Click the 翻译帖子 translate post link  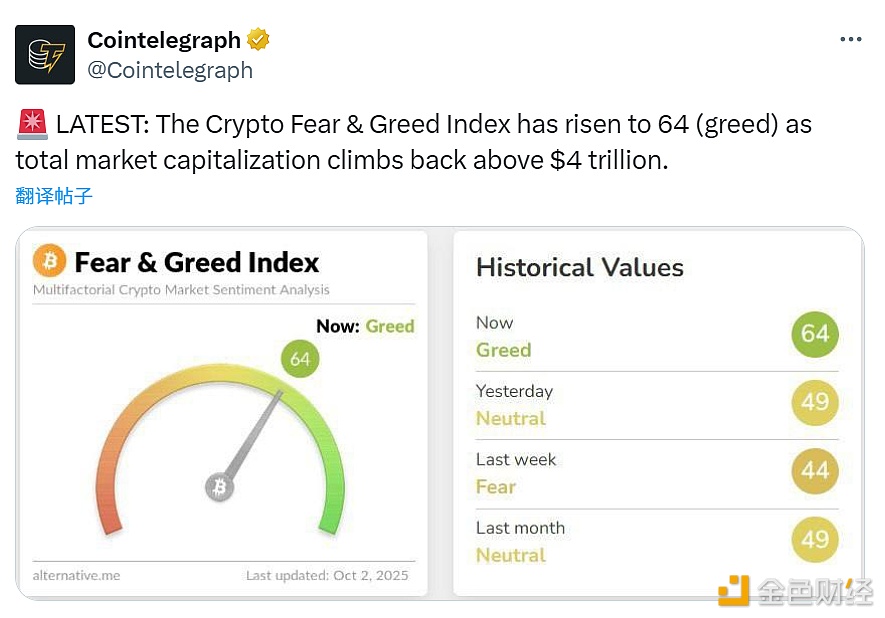[54, 196]
